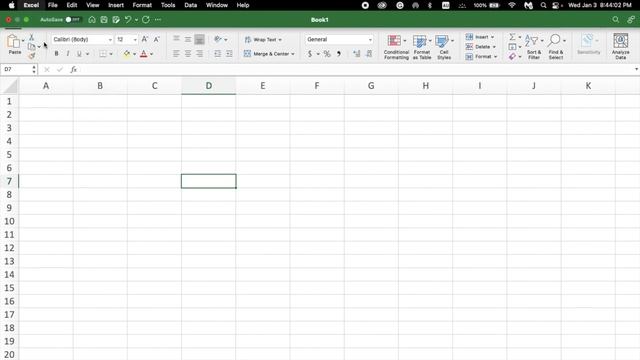Apply the red font color
This screenshot has width=640, height=360.
(144, 53)
